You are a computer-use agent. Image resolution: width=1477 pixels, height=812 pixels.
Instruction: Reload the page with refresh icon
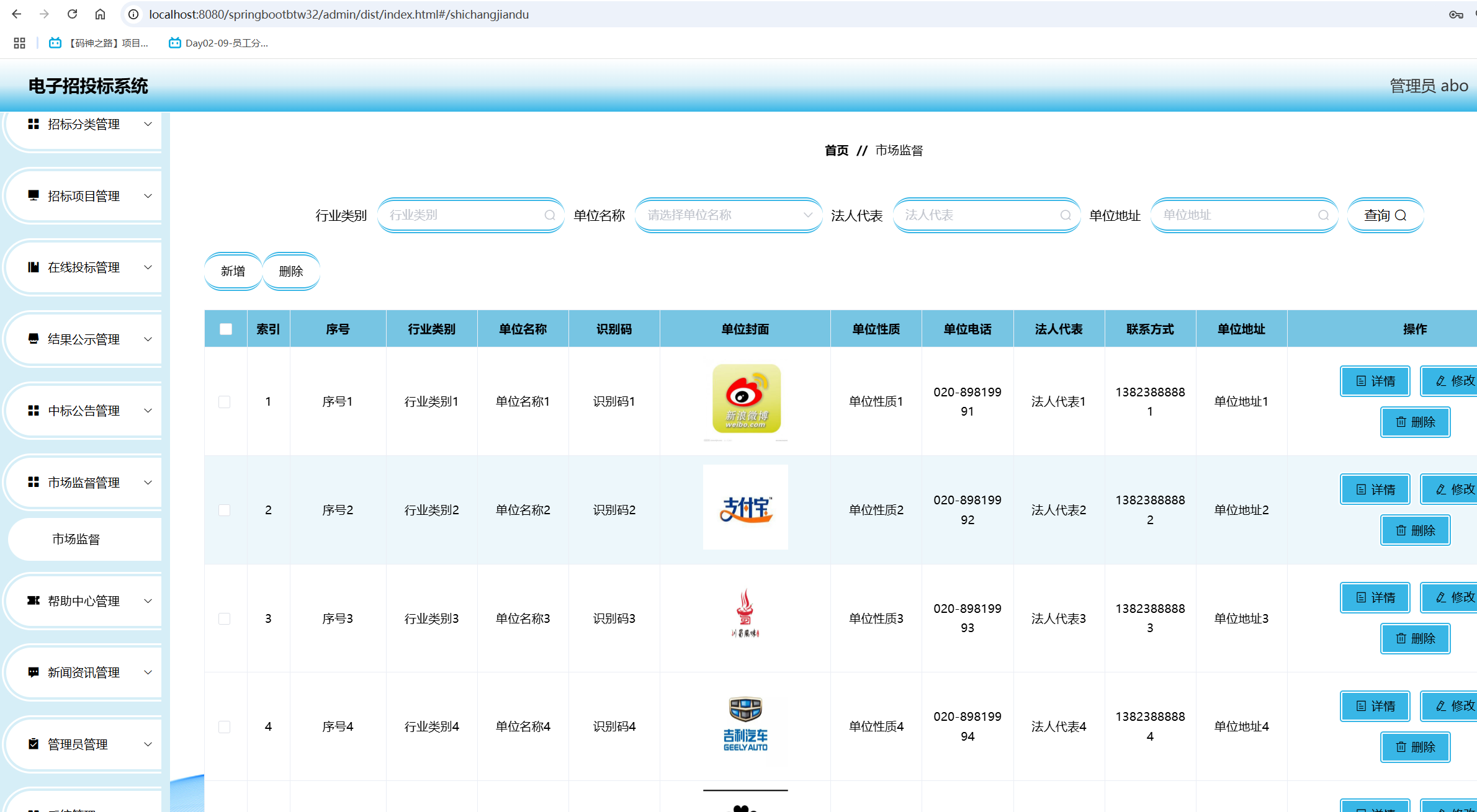tap(72, 14)
